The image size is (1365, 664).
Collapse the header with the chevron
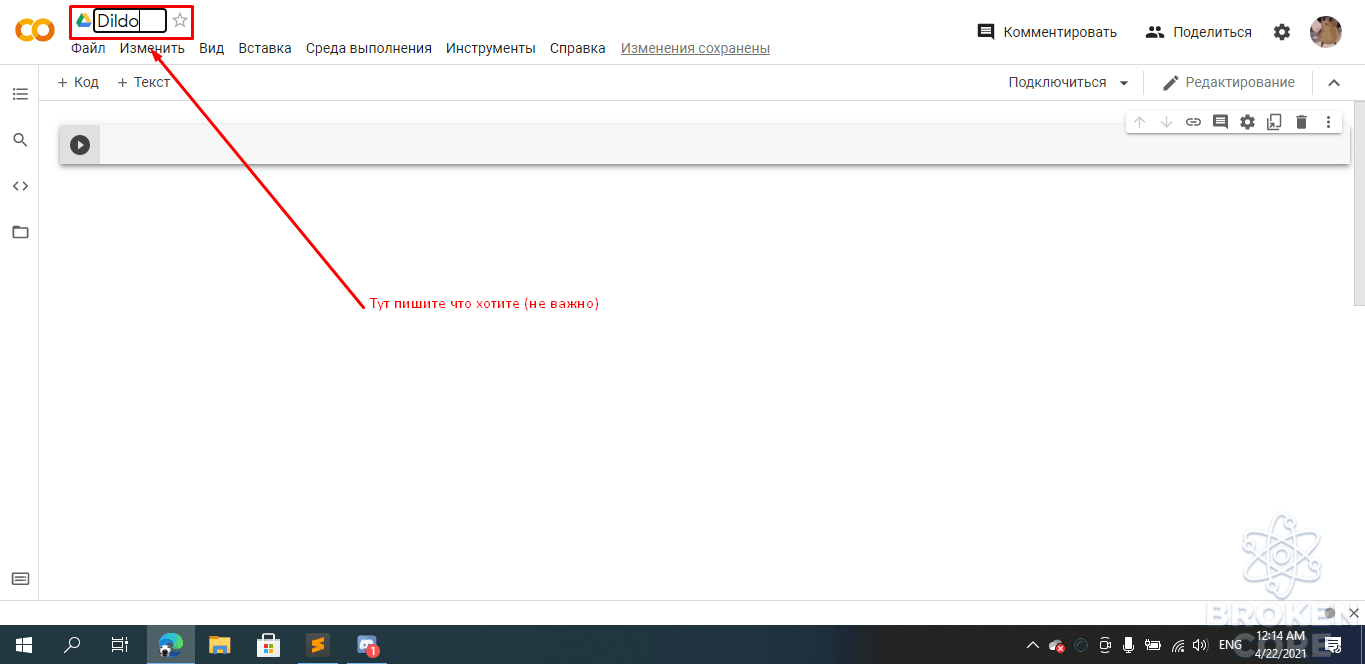point(1334,83)
